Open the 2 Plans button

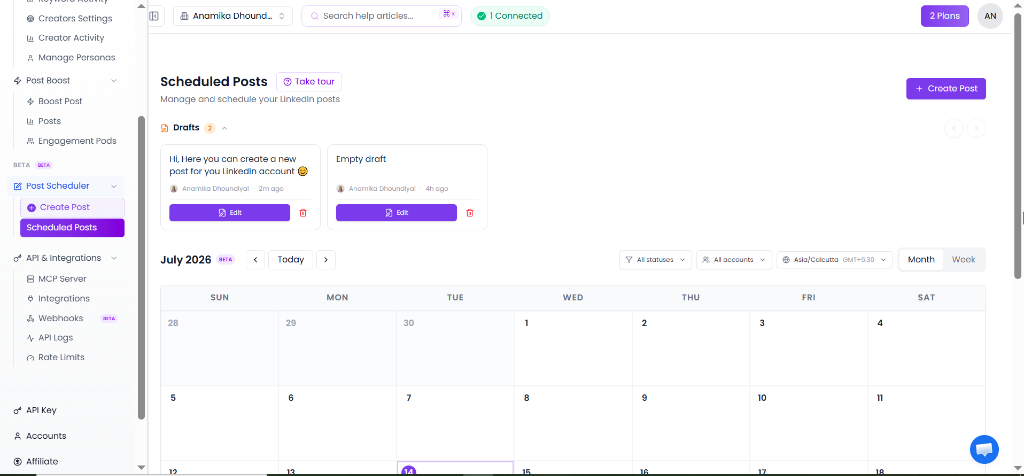click(x=944, y=16)
